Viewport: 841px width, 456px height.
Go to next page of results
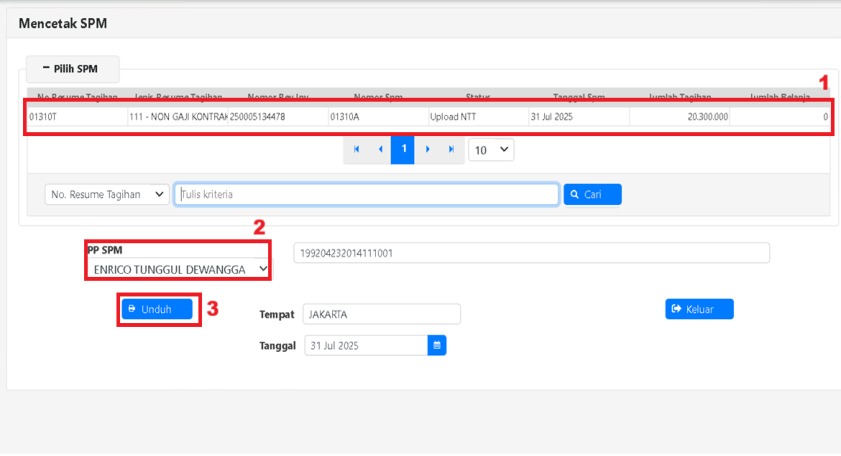coord(427,150)
